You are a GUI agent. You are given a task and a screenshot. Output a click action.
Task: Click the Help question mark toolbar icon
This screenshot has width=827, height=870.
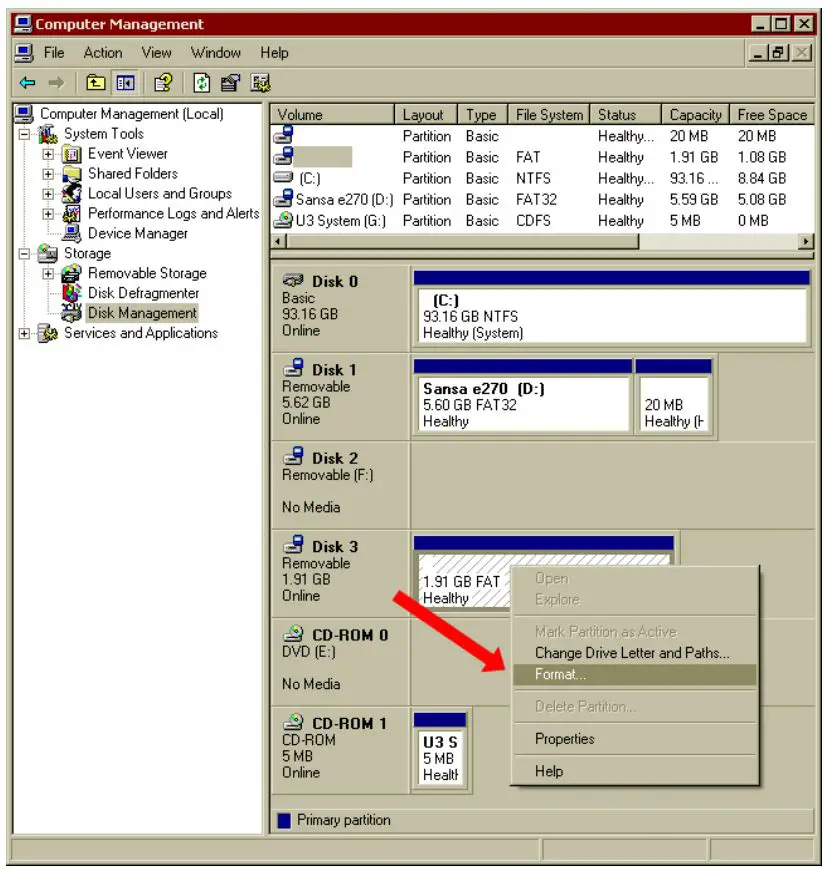coord(163,82)
